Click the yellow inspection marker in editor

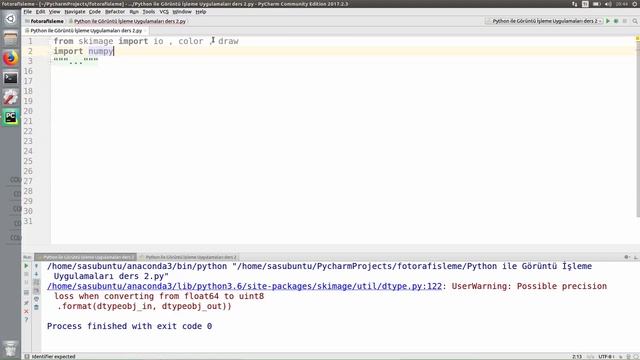point(637,38)
